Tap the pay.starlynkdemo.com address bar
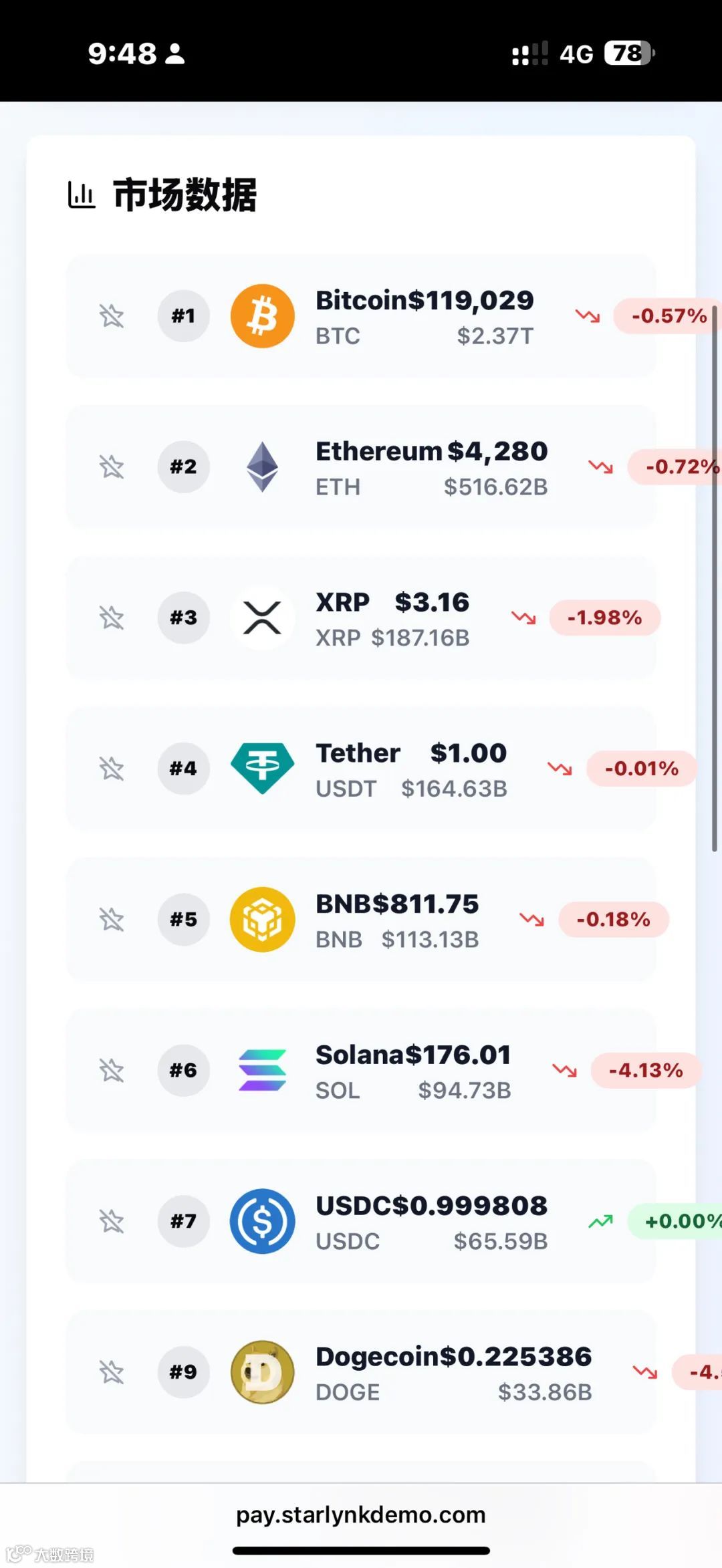The width and height of the screenshot is (722, 1568). tap(361, 1515)
